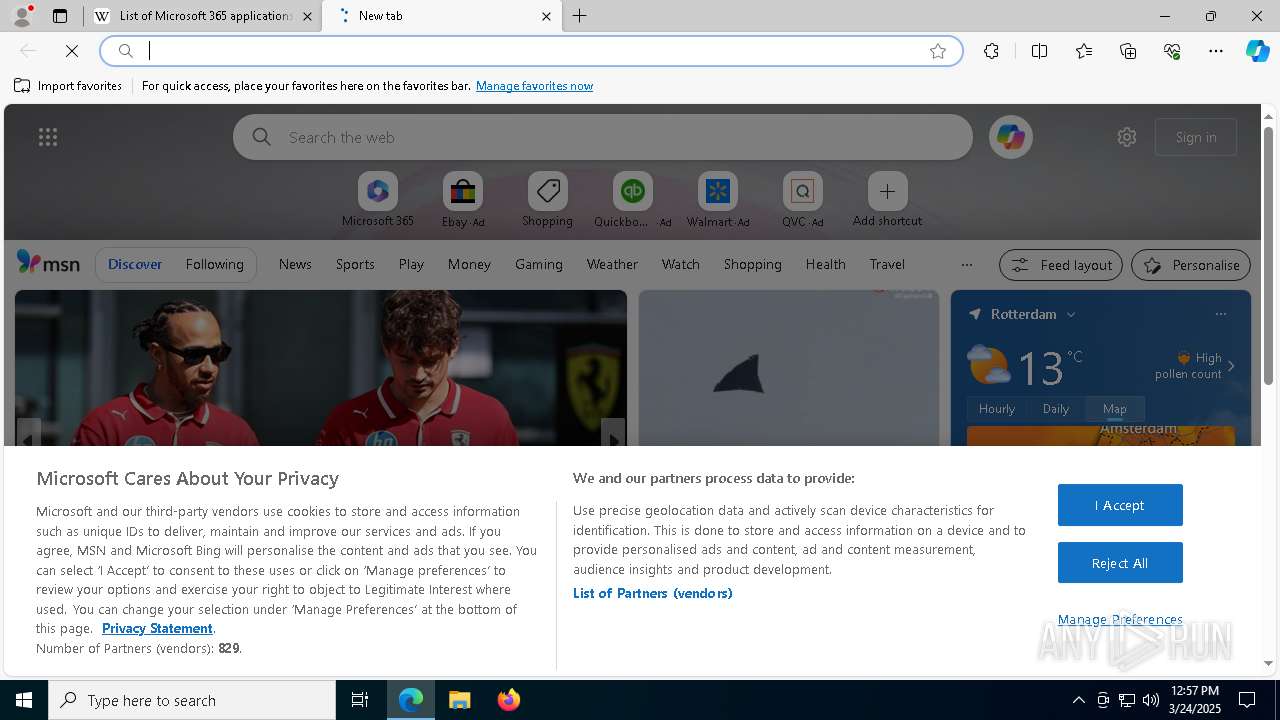Open the Ebay shortcut tile

pos(463,200)
